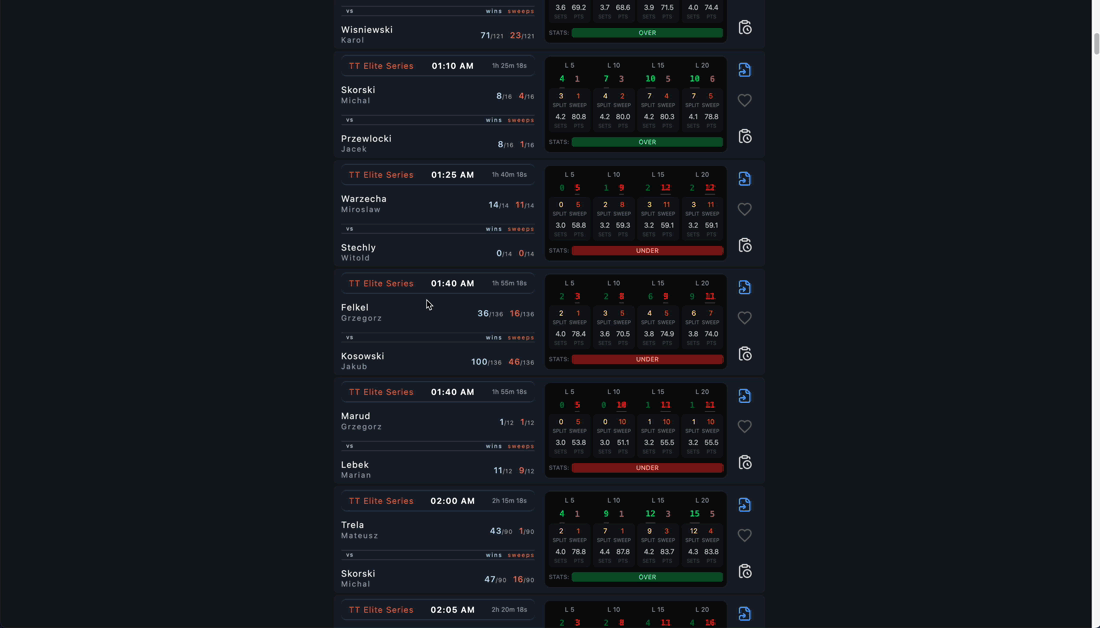Open match details icon for Trela vs Skorski
This screenshot has height=628, width=1100.
click(x=745, y=505)
